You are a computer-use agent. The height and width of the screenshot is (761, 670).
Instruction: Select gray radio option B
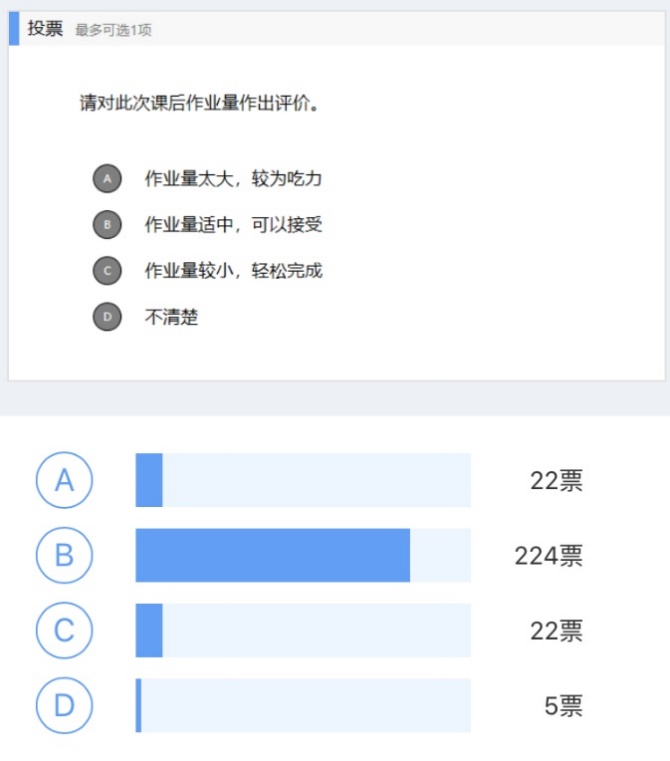click(x=107, y=224)
